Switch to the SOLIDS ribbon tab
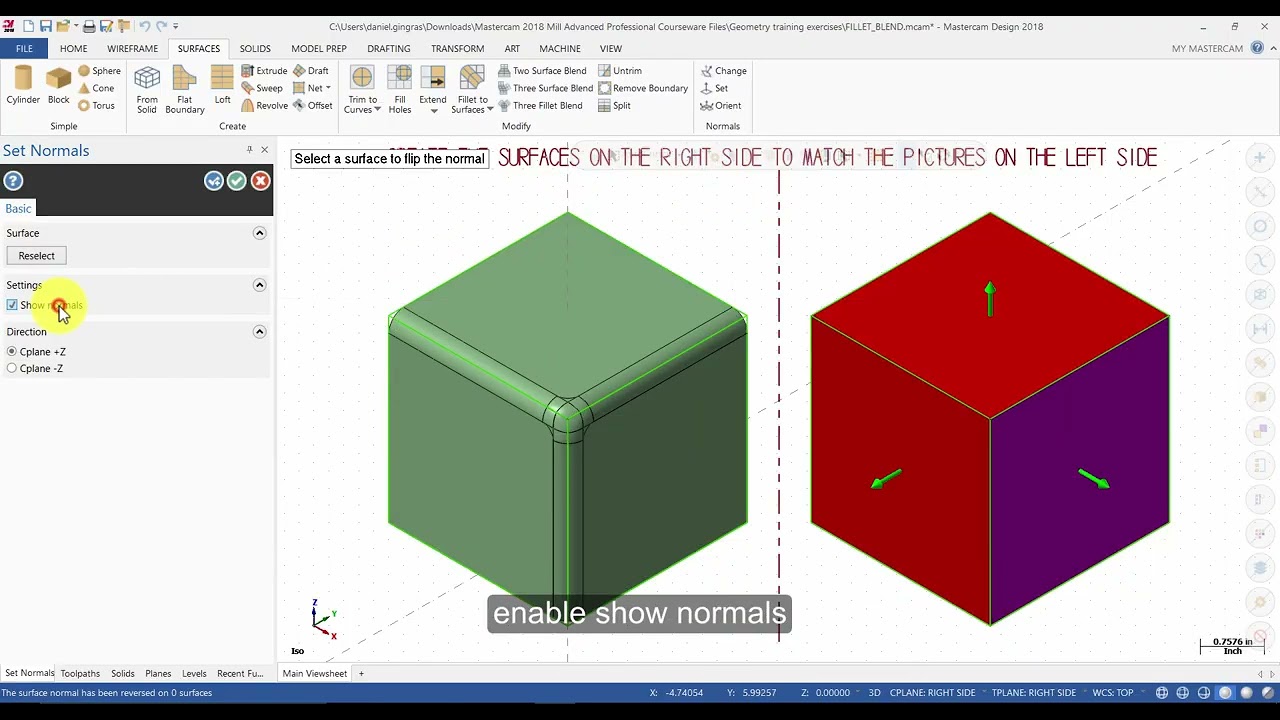The width and height of the screenshot is (1280, 720). (x=255, y=48)
